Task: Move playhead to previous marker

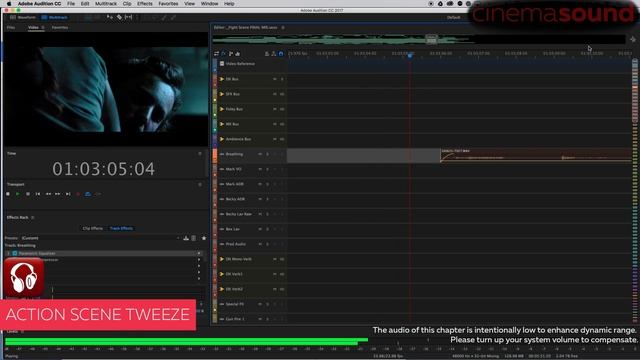Action: 38,194
